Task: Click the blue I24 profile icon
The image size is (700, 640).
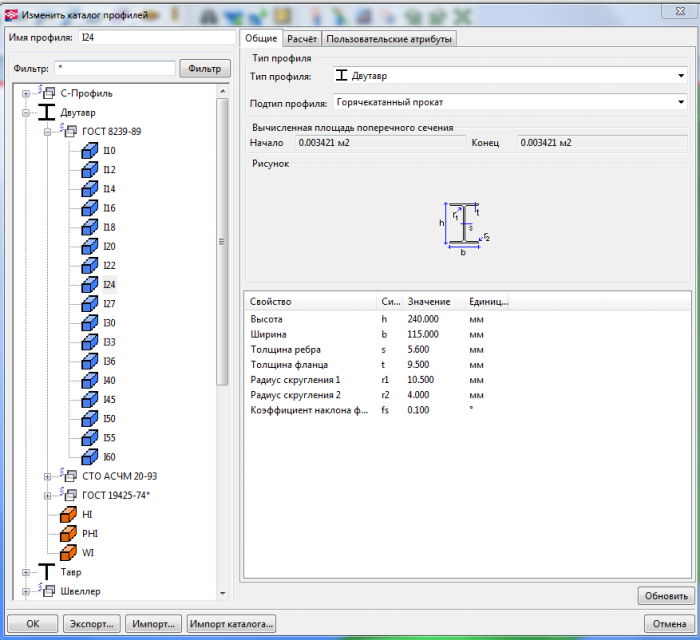Action: 88,284
